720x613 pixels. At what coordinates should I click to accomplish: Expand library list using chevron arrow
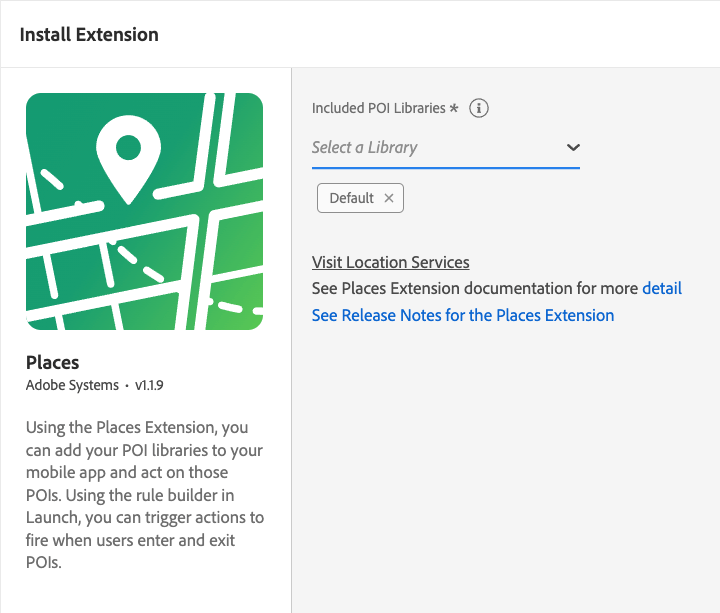click(573, 147)
